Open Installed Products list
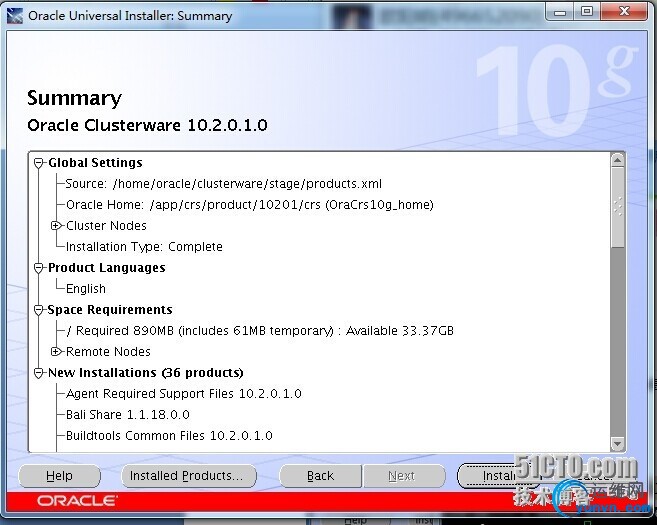This screenshot has width=657, height=525. [x=189, y=476]
